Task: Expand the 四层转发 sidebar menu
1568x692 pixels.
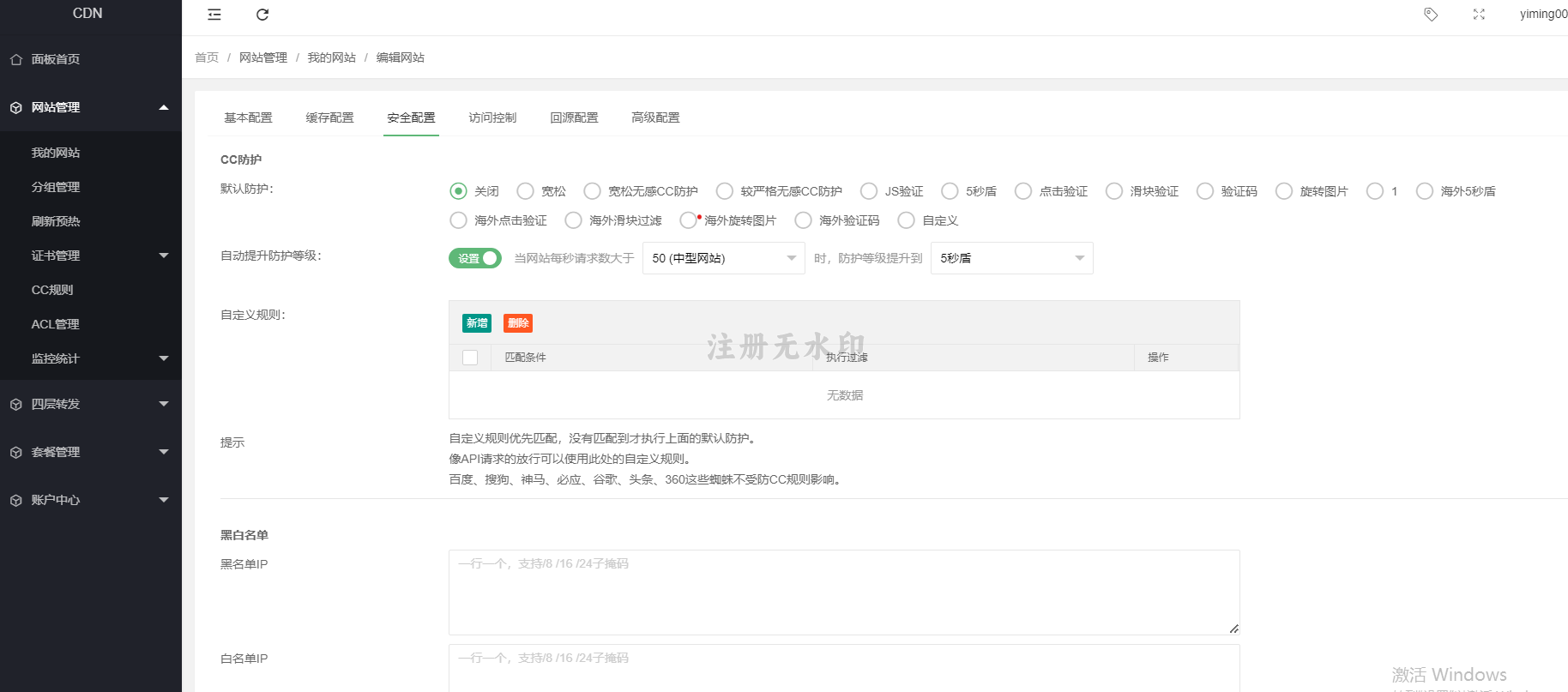Action: tap(164, 404)
